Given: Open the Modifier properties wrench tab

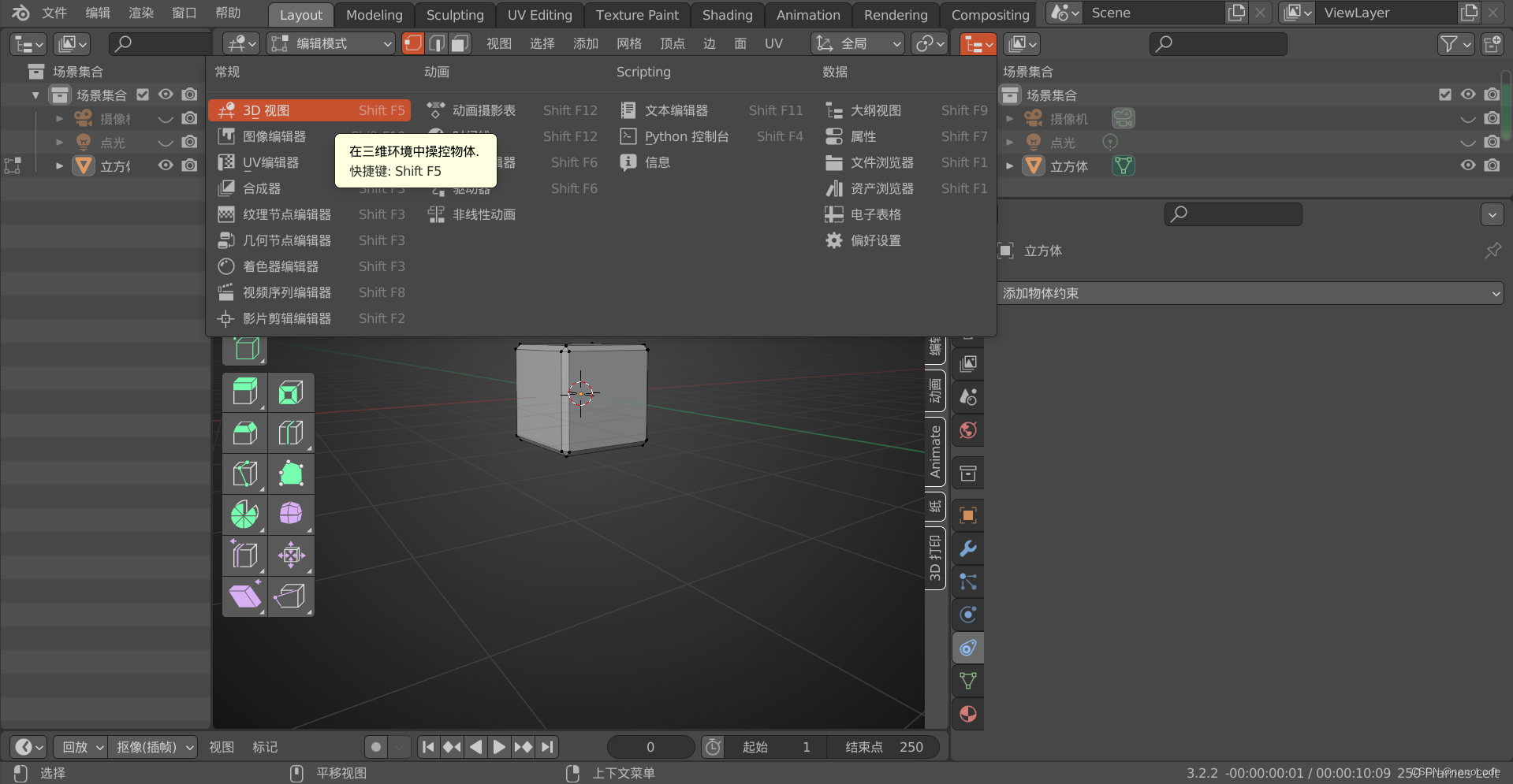Looking at the screenshot, I should click(968, 548).
